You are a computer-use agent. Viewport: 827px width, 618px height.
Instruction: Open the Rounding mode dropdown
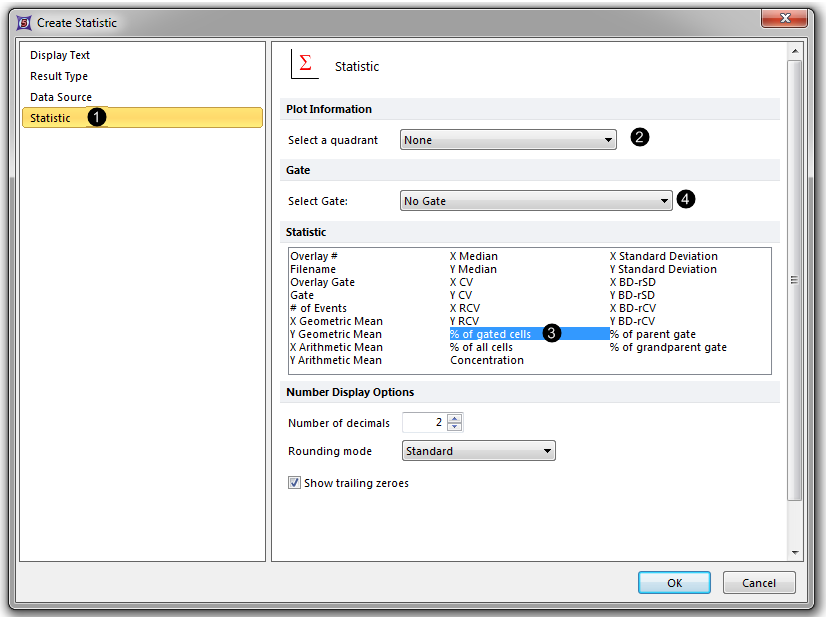coord(478,451)
